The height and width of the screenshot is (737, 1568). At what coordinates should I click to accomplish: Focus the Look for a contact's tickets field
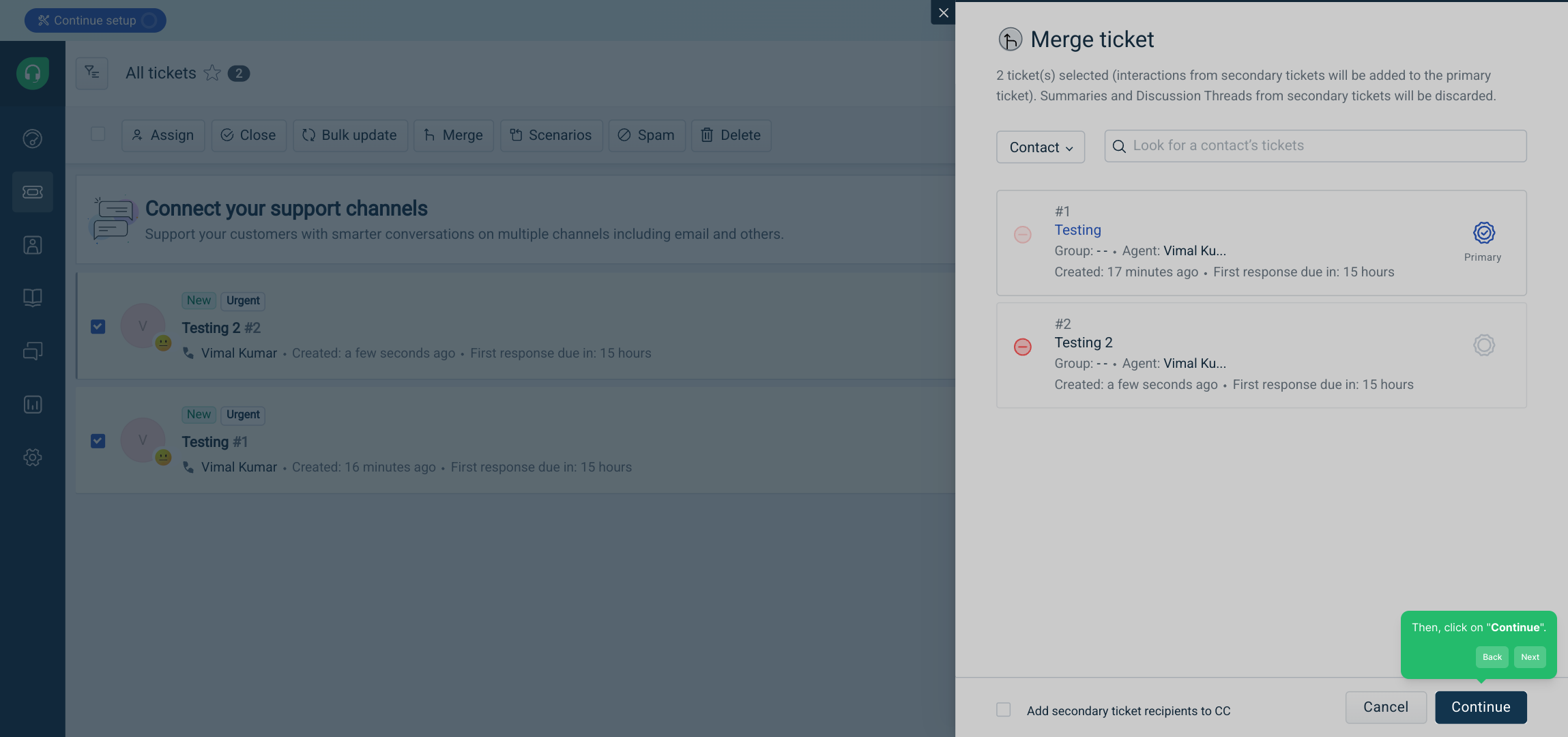click(1315, 146)
